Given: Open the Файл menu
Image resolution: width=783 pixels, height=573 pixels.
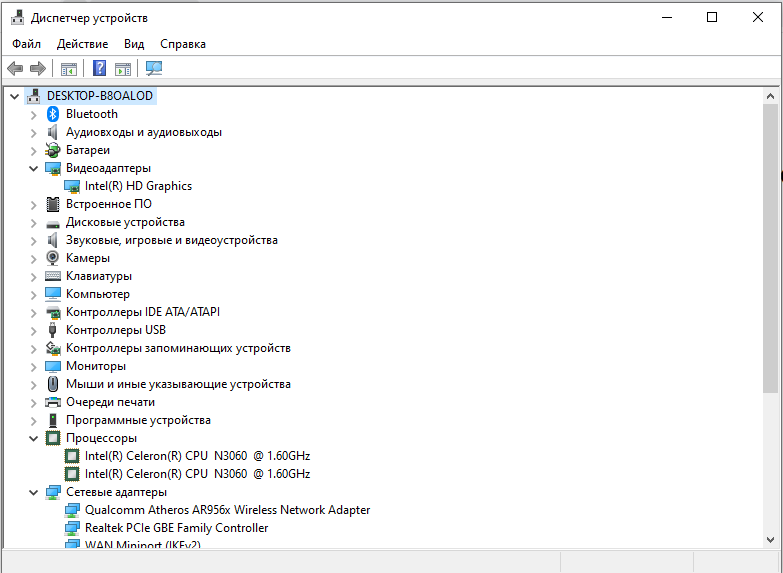Looking at the screenshot, I should pyautogui.click(x=26, y=44).
